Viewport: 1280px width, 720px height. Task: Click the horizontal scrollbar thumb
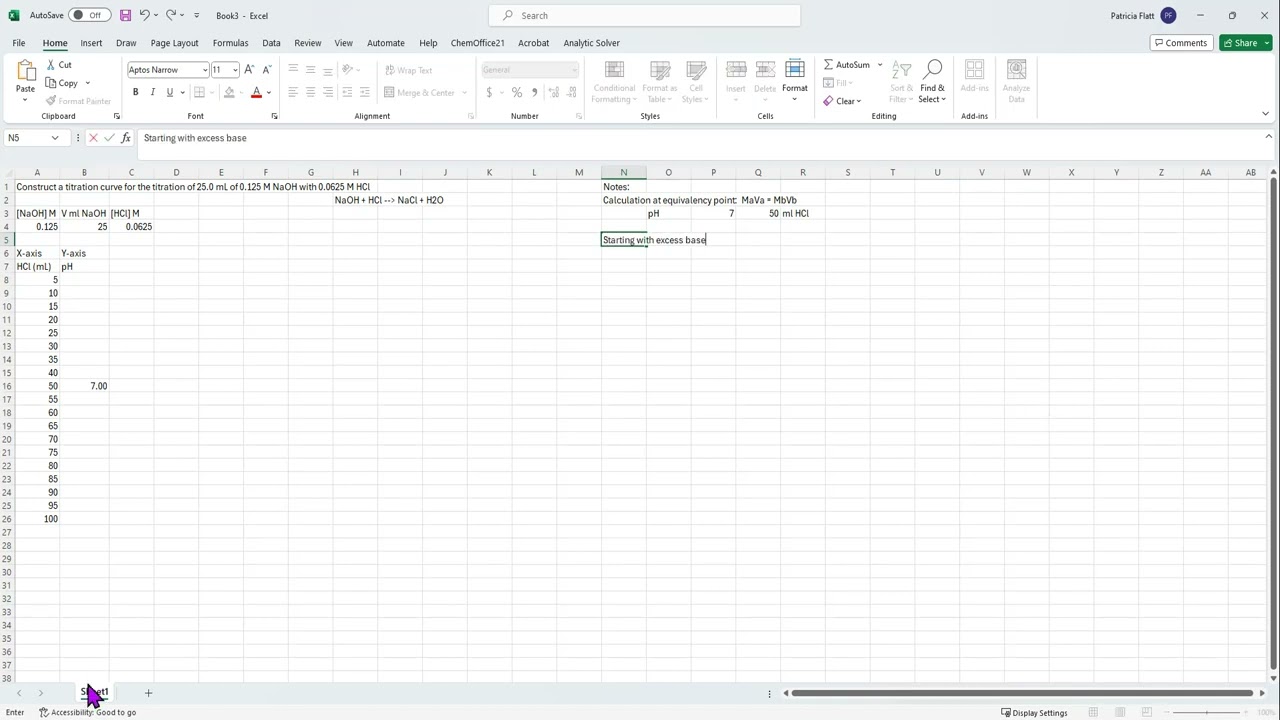(x=1021, y=693)
